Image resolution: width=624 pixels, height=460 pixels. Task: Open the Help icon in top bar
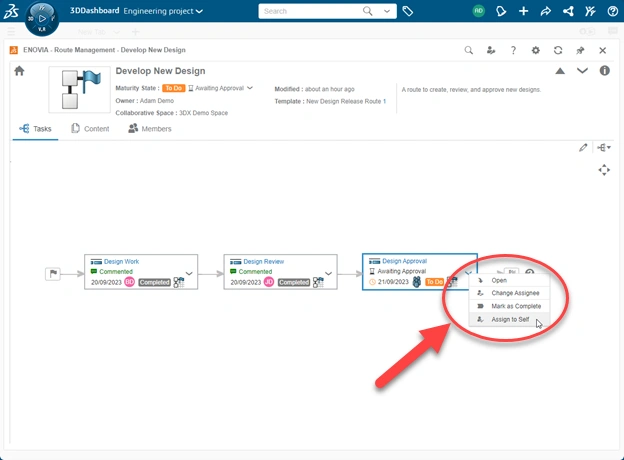(x=612, y=11)
